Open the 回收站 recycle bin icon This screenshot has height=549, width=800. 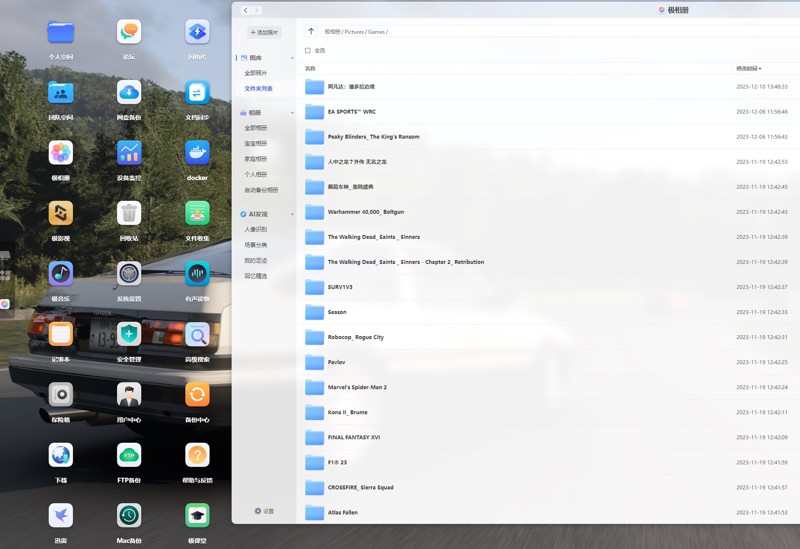coord(129,213)
